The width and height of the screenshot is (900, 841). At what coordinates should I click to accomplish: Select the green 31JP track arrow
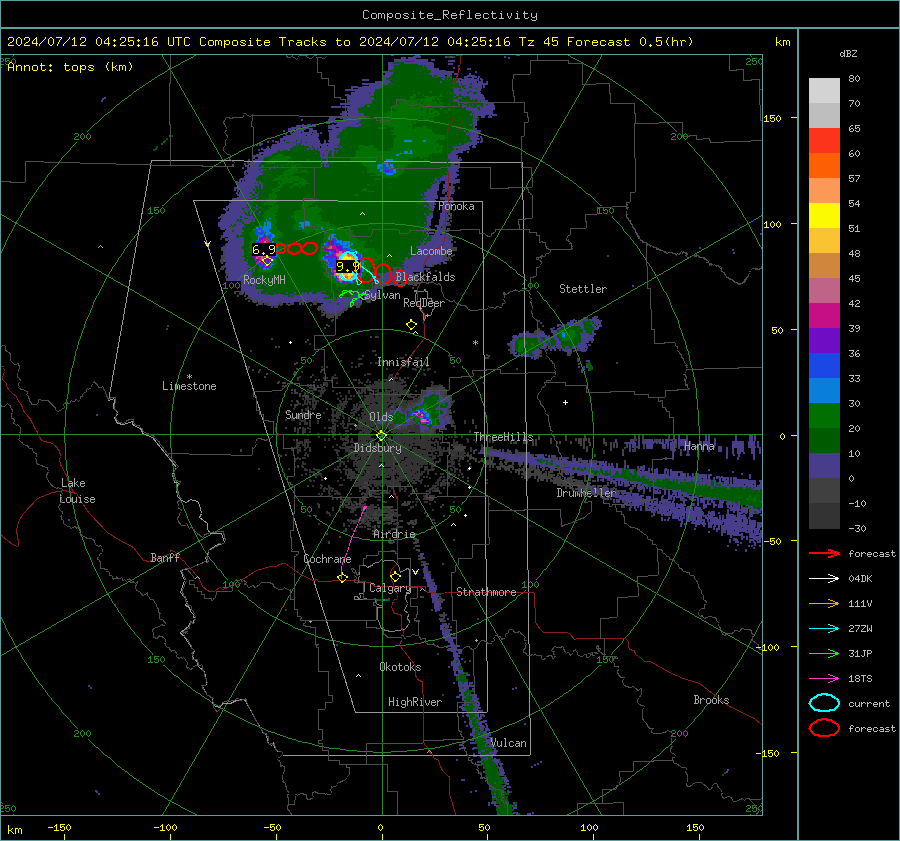click(x=824, y=653)
